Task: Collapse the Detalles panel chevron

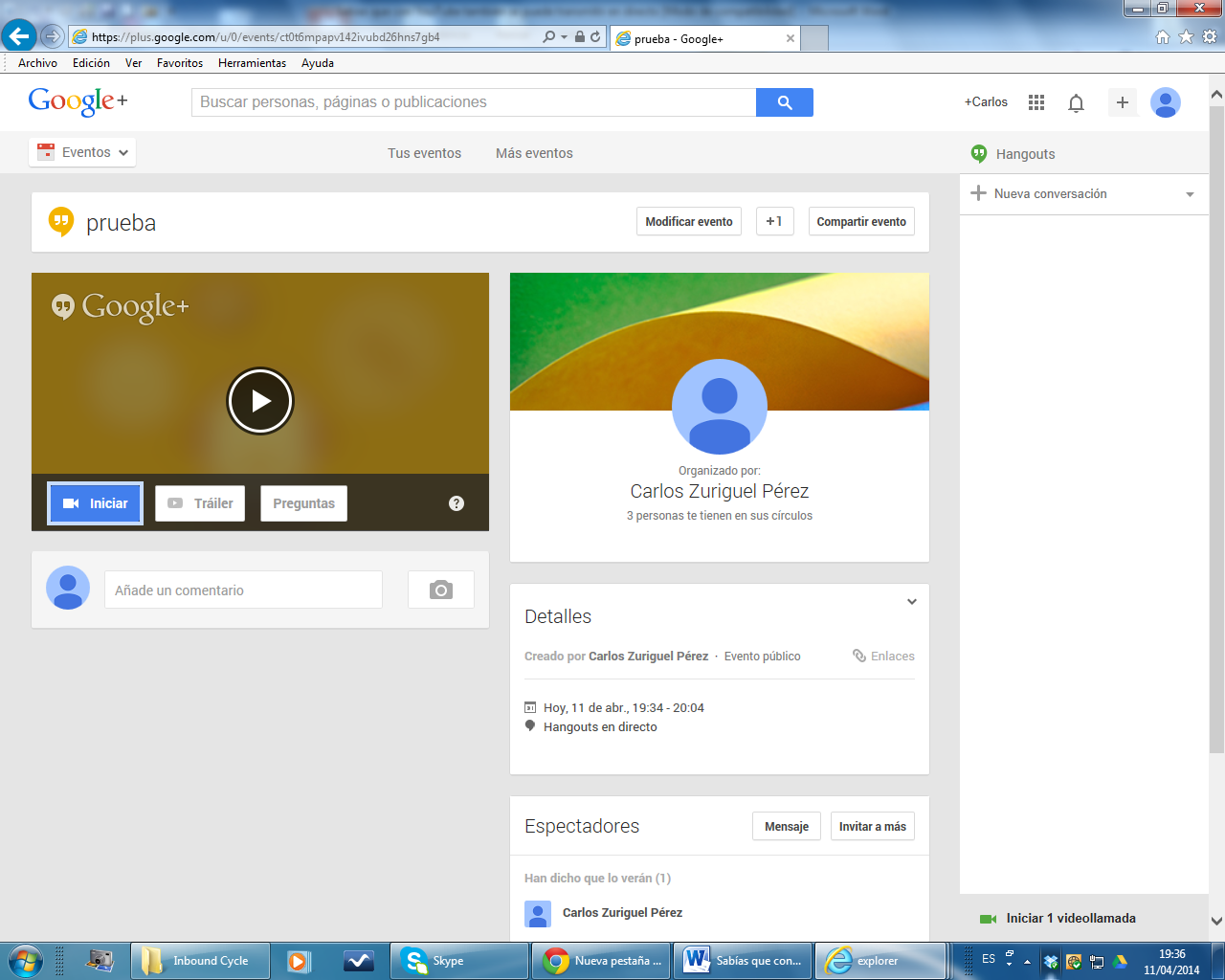Action: tap(911, 602)
